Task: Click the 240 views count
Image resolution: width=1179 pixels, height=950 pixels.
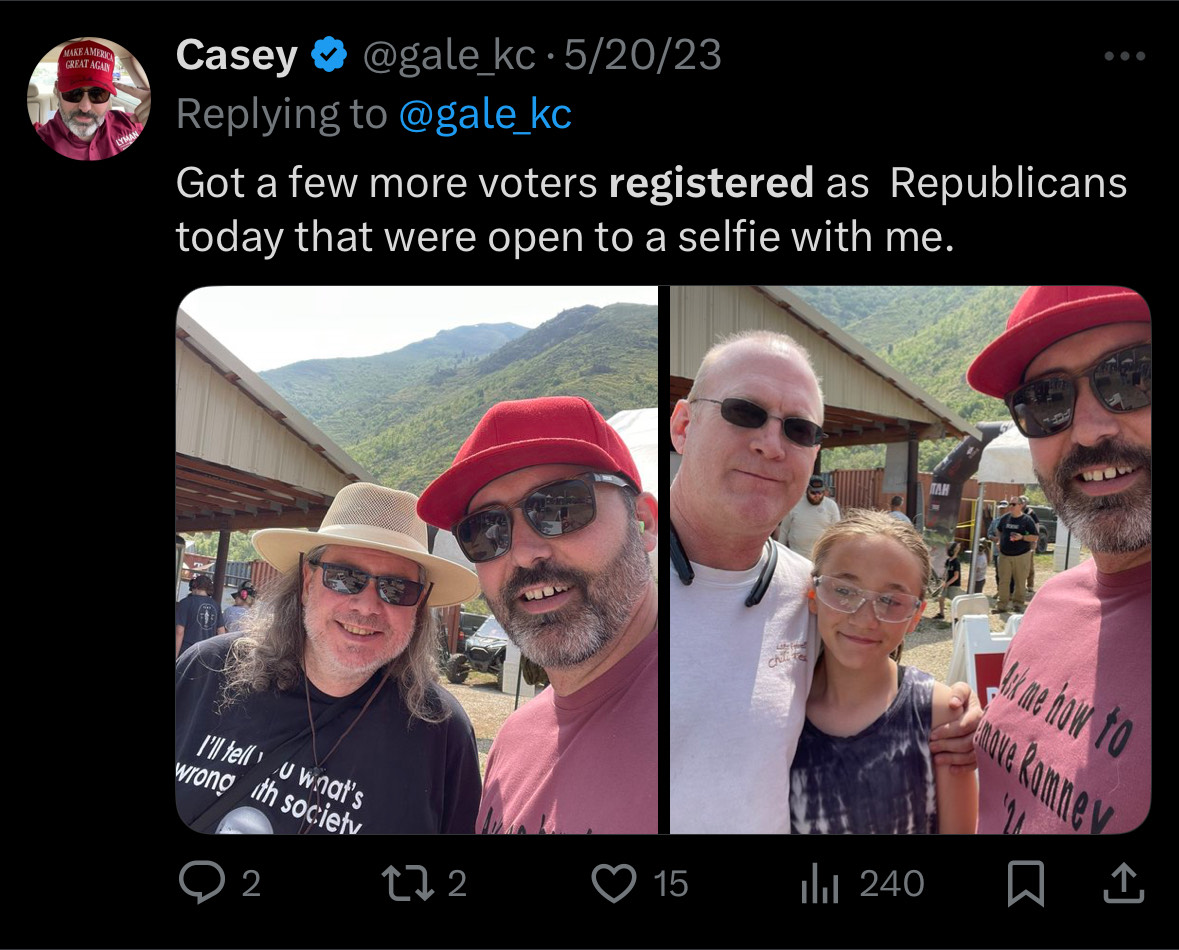Action: click(891, 884)
